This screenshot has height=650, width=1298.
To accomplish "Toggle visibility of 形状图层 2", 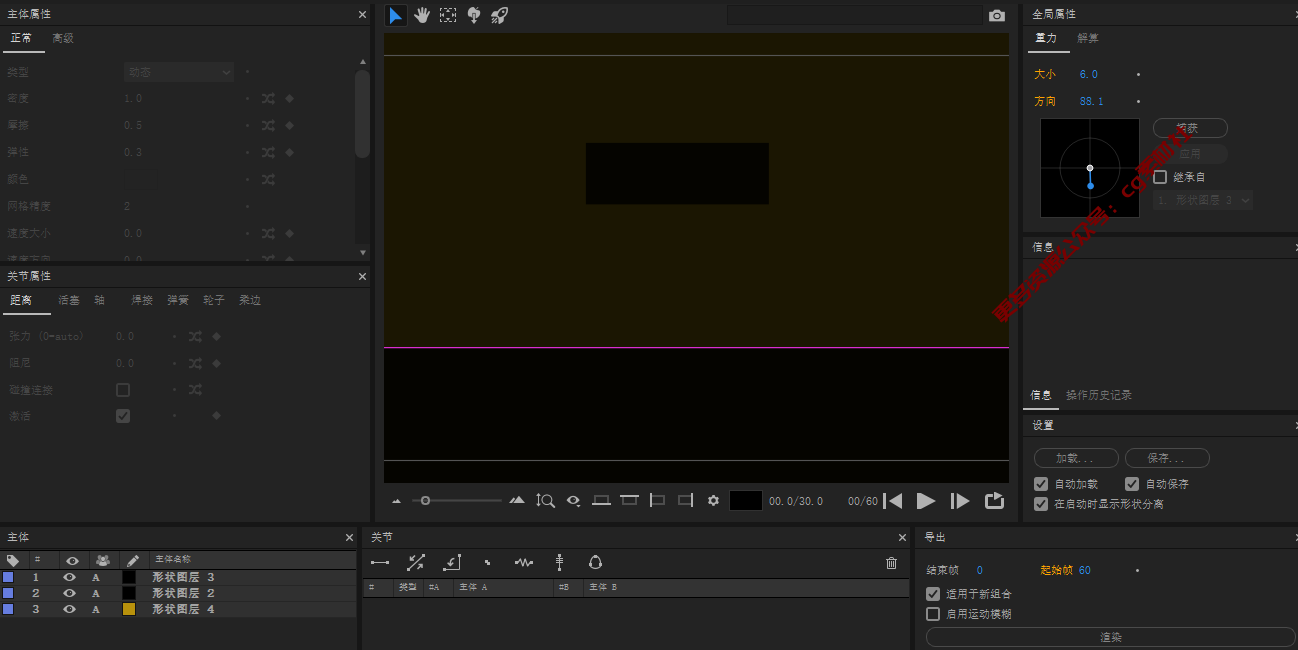I will click(70, 593).
